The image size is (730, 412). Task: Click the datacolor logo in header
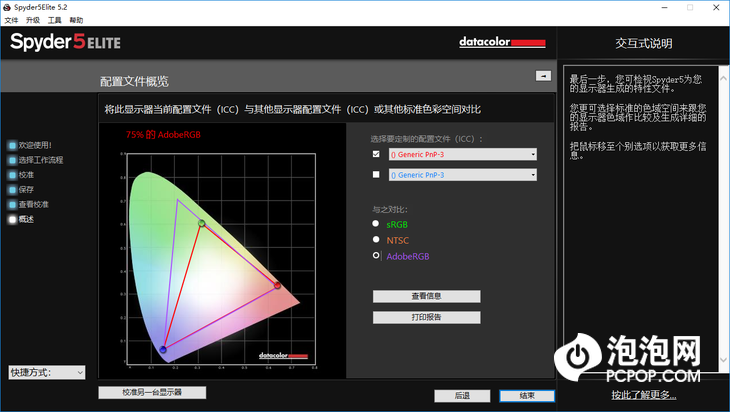coord(502,42)
